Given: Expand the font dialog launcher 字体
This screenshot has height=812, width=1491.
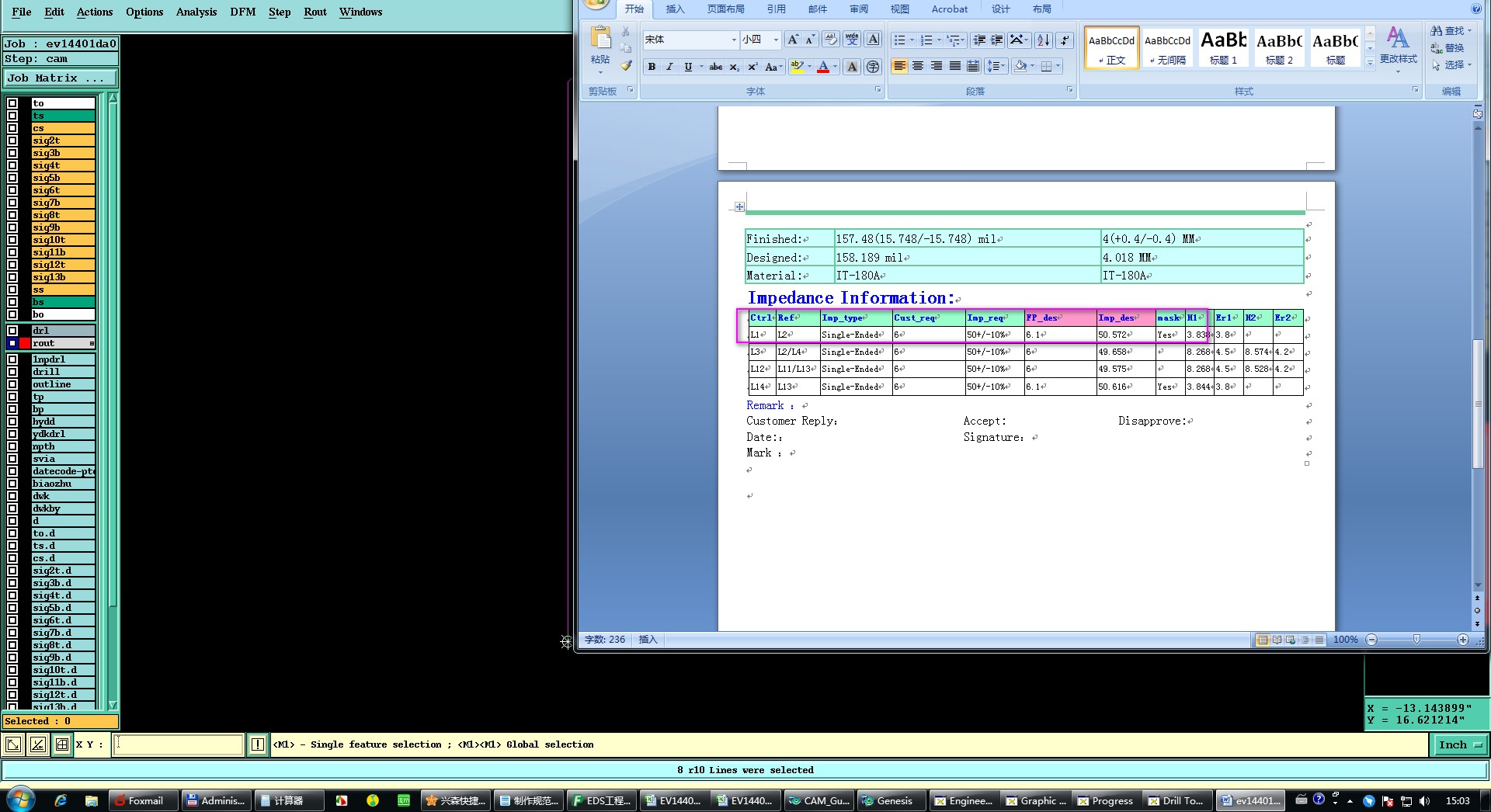Looking at the screenshot, I should (x=878, y=90).
